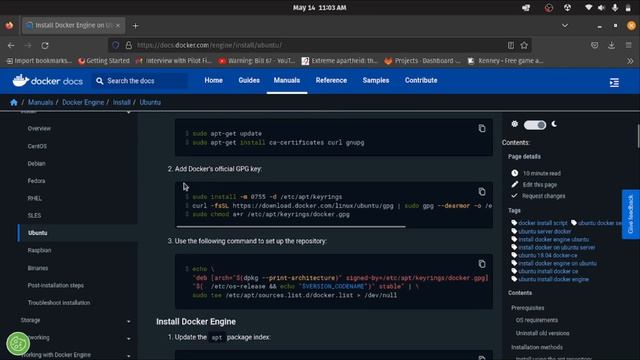The width and height of the screenshot is (640, 360).
Task: Click the dark theme moon icon
Action: coord(554,124)
